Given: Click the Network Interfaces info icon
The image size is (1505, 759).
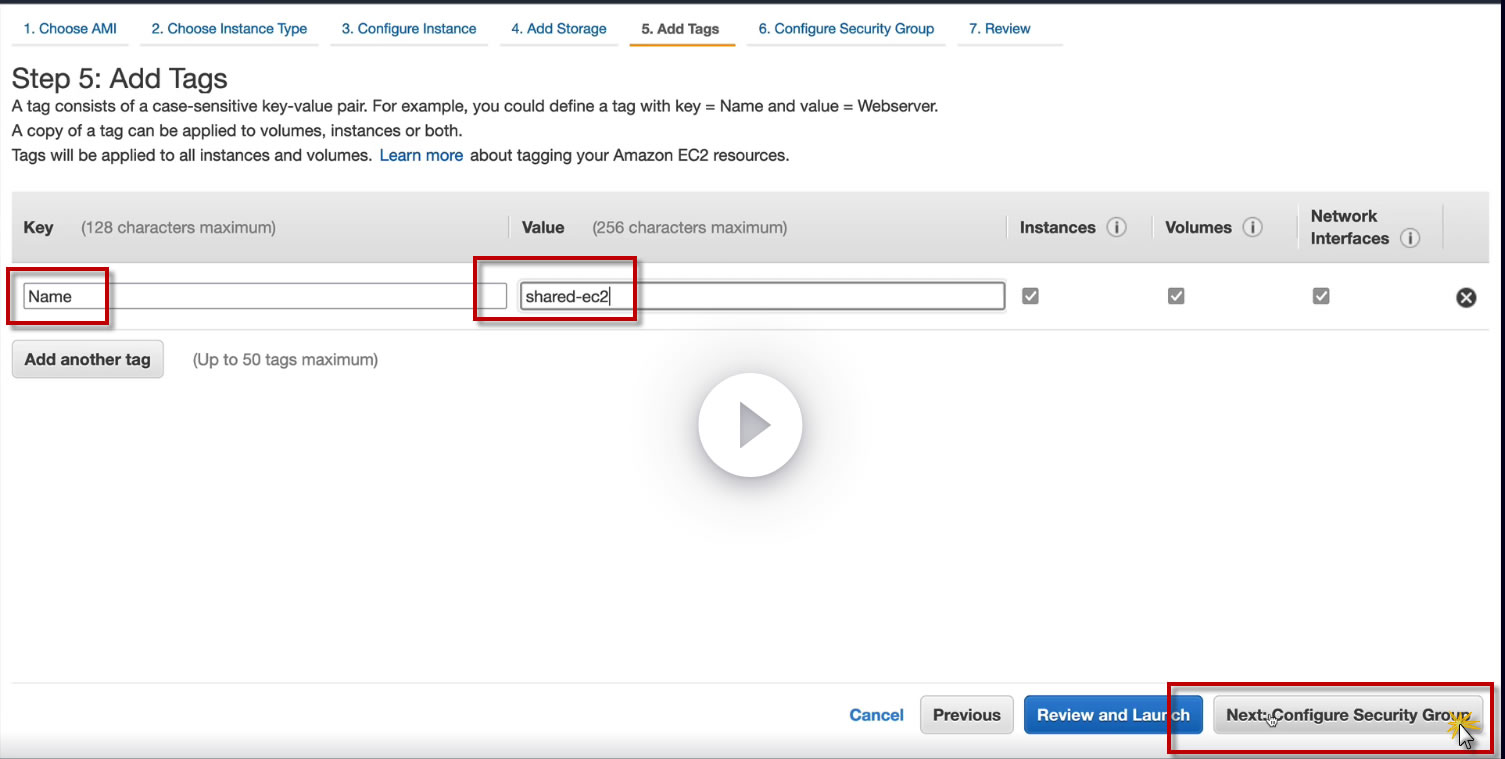Looking at the screenshot, I should [x=1410, y=239].
